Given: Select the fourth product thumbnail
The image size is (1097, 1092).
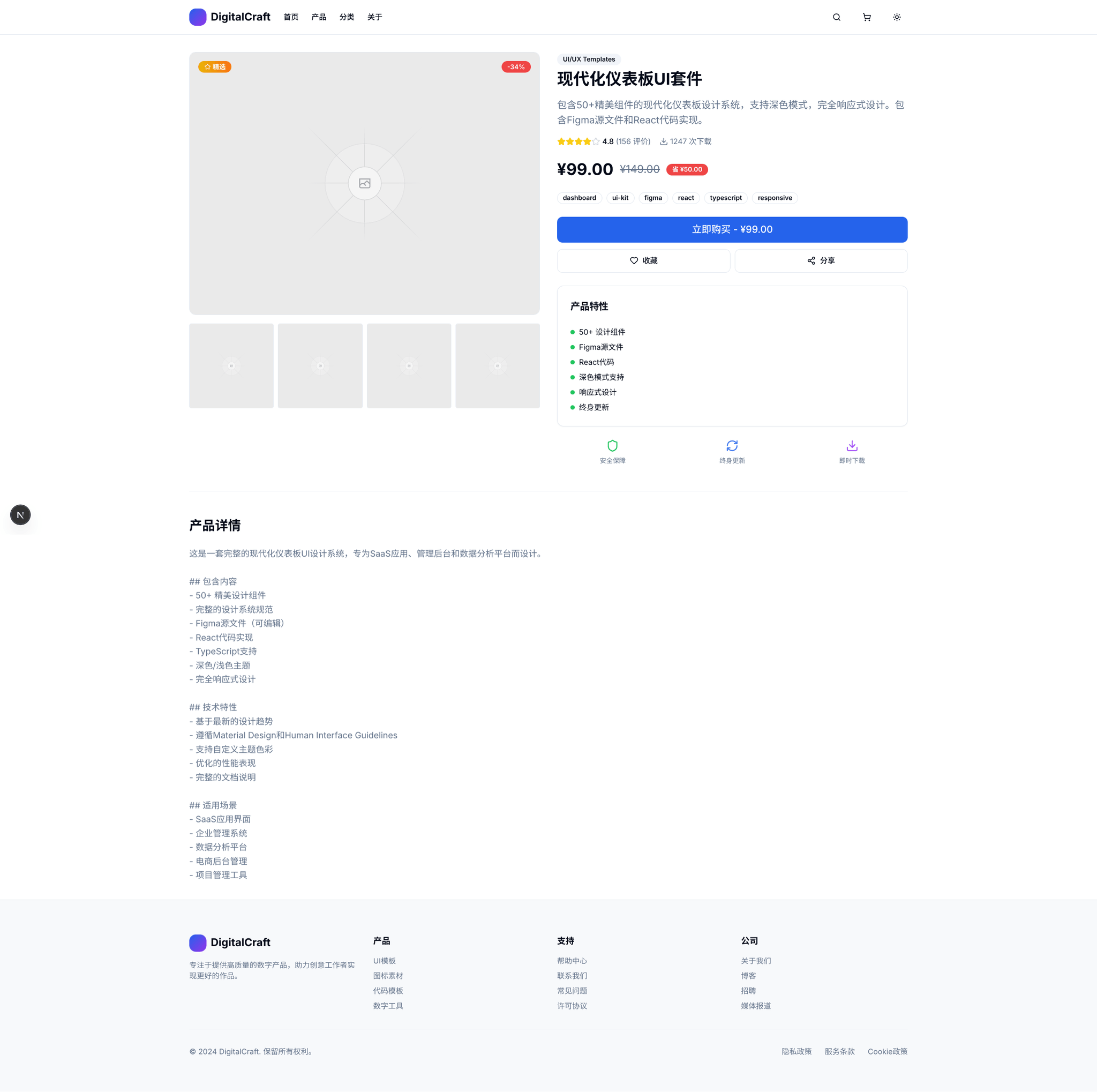Looking at the screenshot, I should coord(498,366).
